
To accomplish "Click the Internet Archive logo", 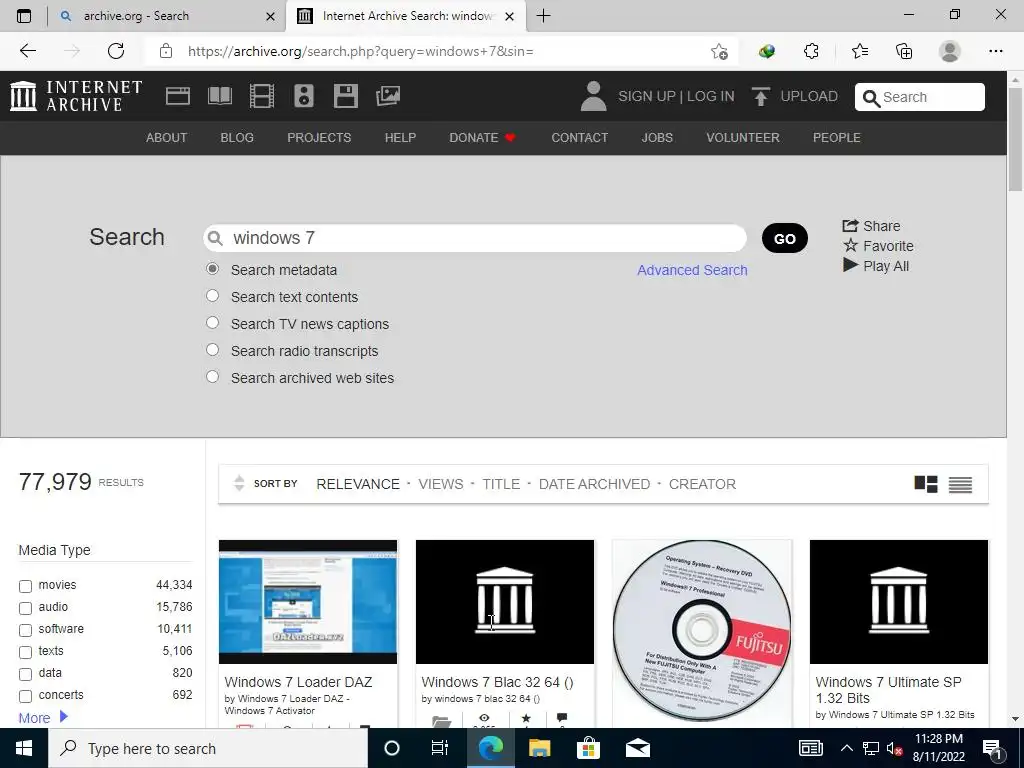I will [x=76, y=96].
